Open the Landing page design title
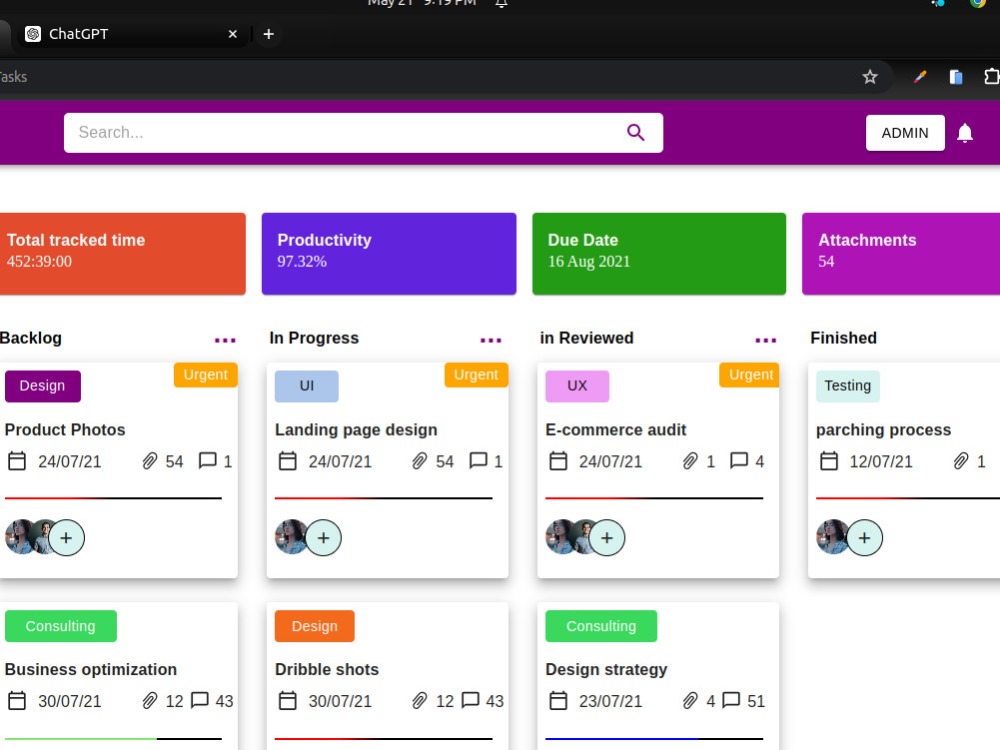The width and height of the screenshot is (1000, 750). click(356, 430)
